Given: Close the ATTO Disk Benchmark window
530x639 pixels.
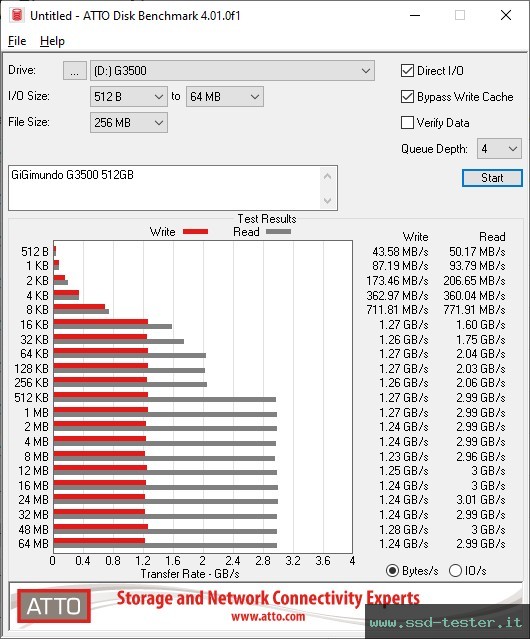Looking at the screenshot, I should pyautogui.click(x=506, y=15).
